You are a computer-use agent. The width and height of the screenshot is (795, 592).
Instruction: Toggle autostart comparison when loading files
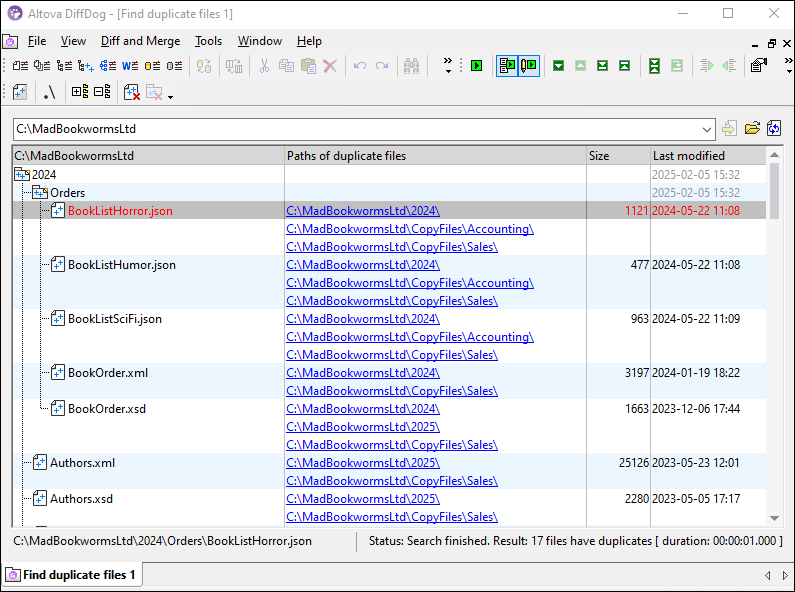(507, 66)
